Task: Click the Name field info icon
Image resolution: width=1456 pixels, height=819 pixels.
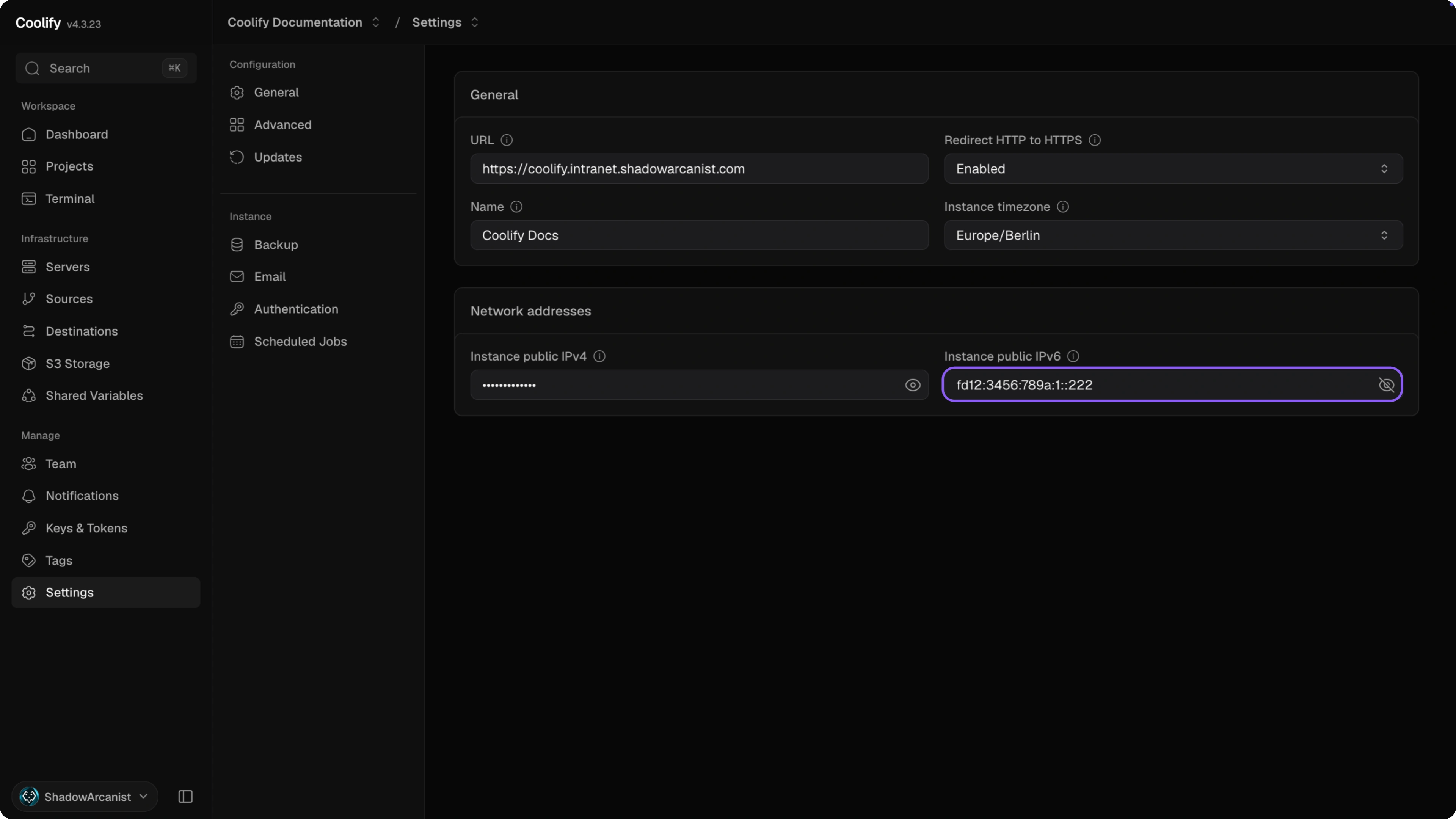Action: 516,207
